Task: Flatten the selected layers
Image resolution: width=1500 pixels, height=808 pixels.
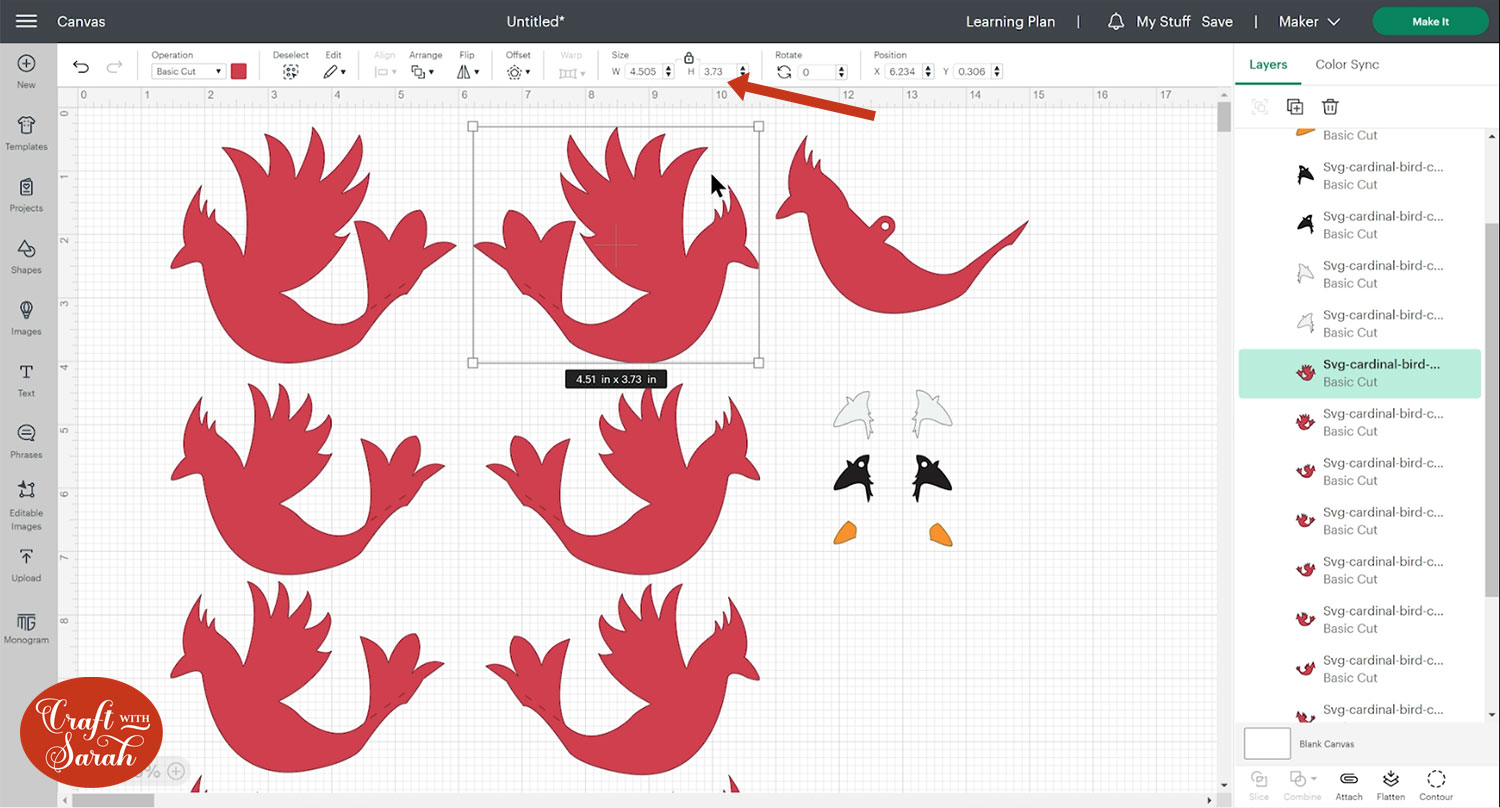Action: (x=1391, y=785)
